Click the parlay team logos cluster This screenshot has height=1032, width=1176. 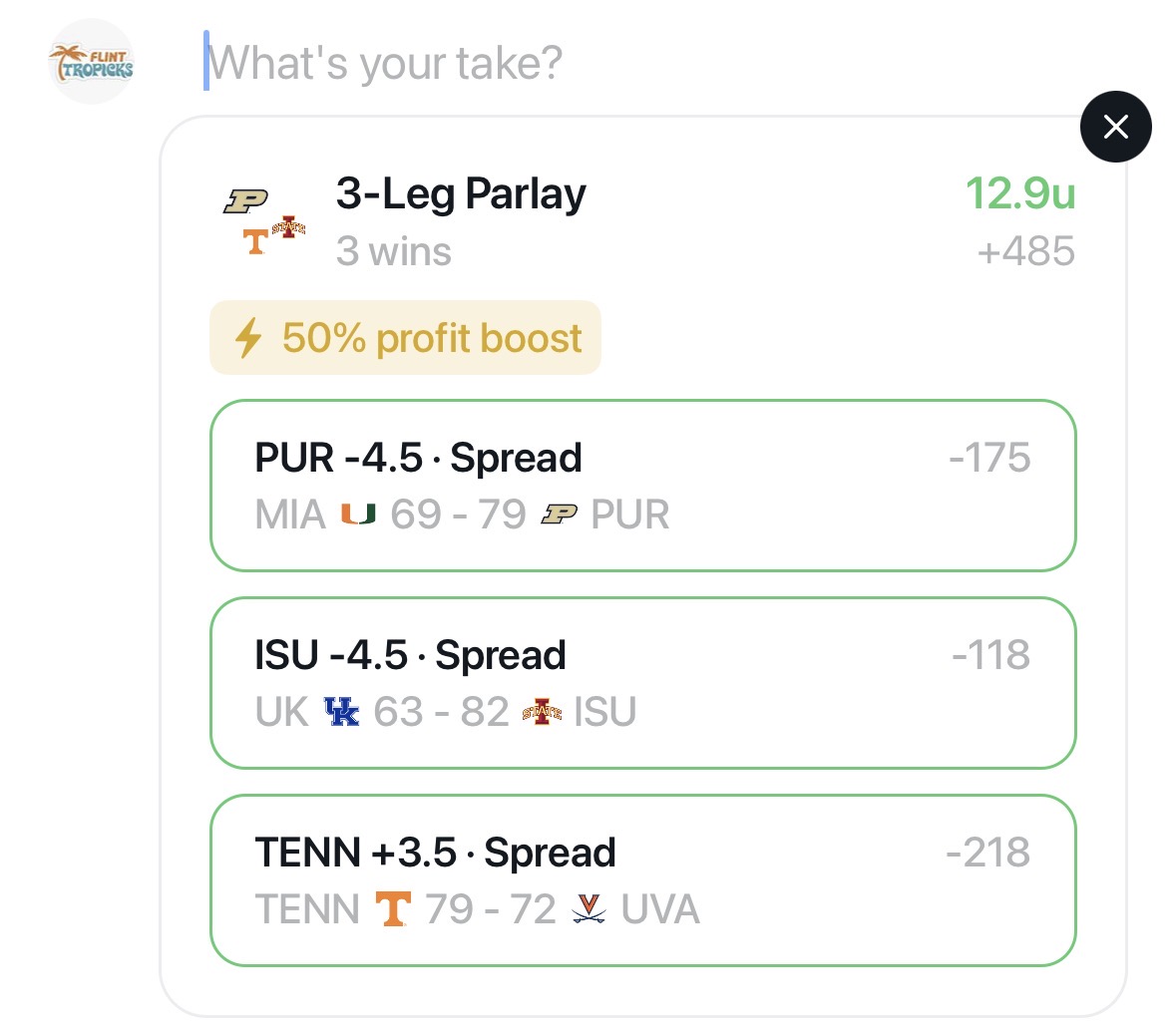263,220
